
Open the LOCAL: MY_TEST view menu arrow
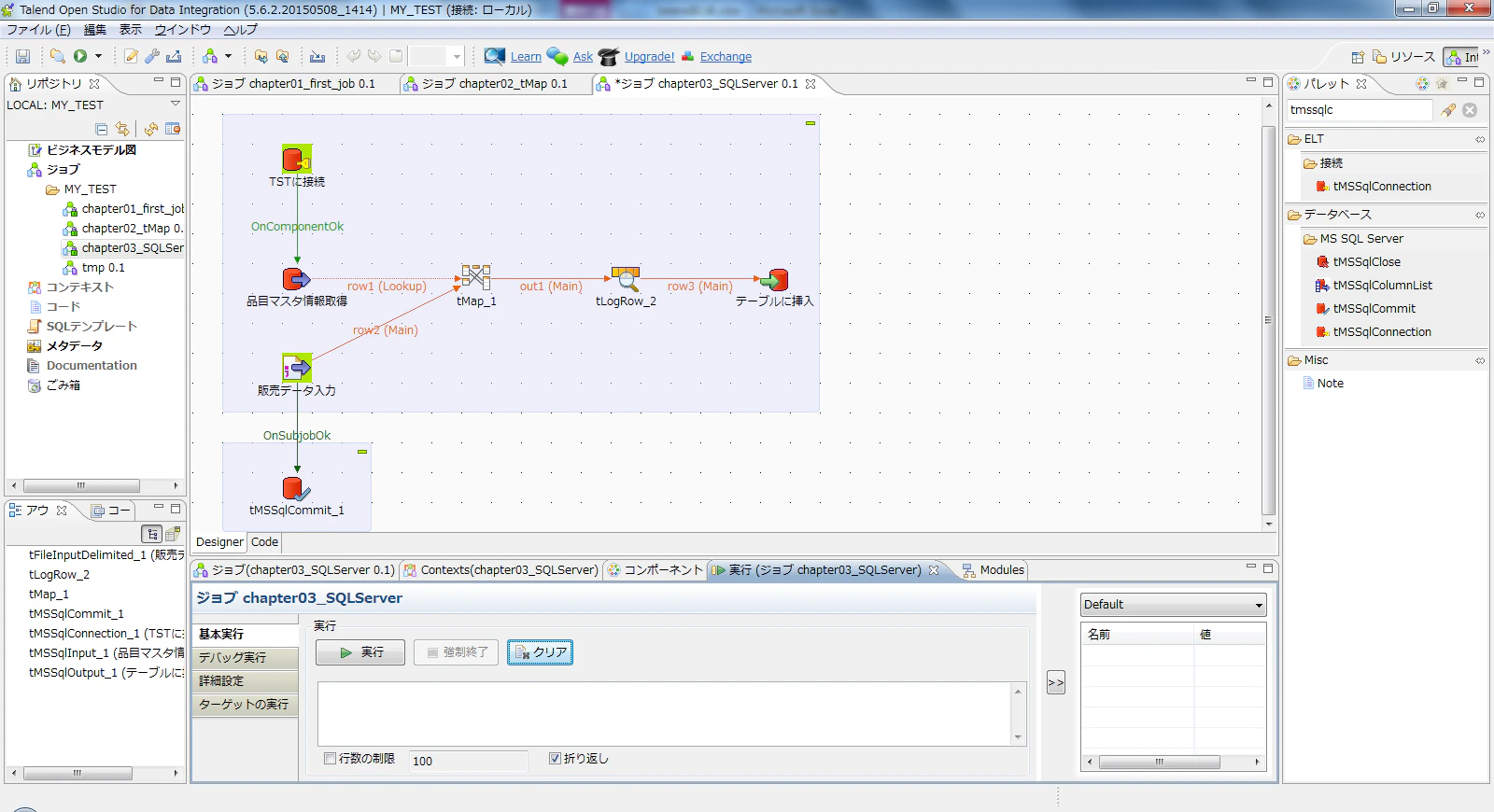(175, 104)
